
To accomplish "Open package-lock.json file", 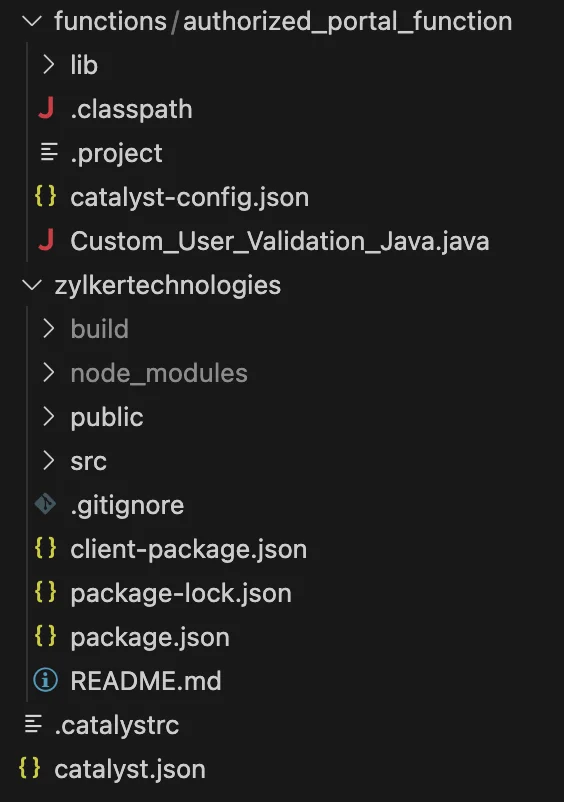I will coord(181,593).
